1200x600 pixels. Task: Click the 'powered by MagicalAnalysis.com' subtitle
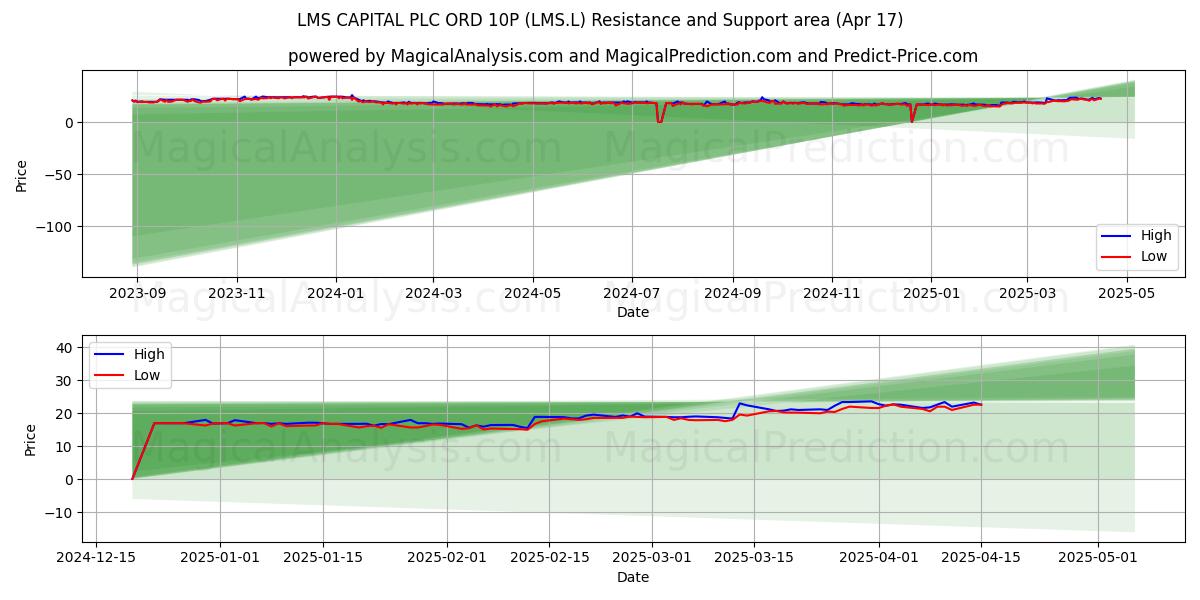633,56
